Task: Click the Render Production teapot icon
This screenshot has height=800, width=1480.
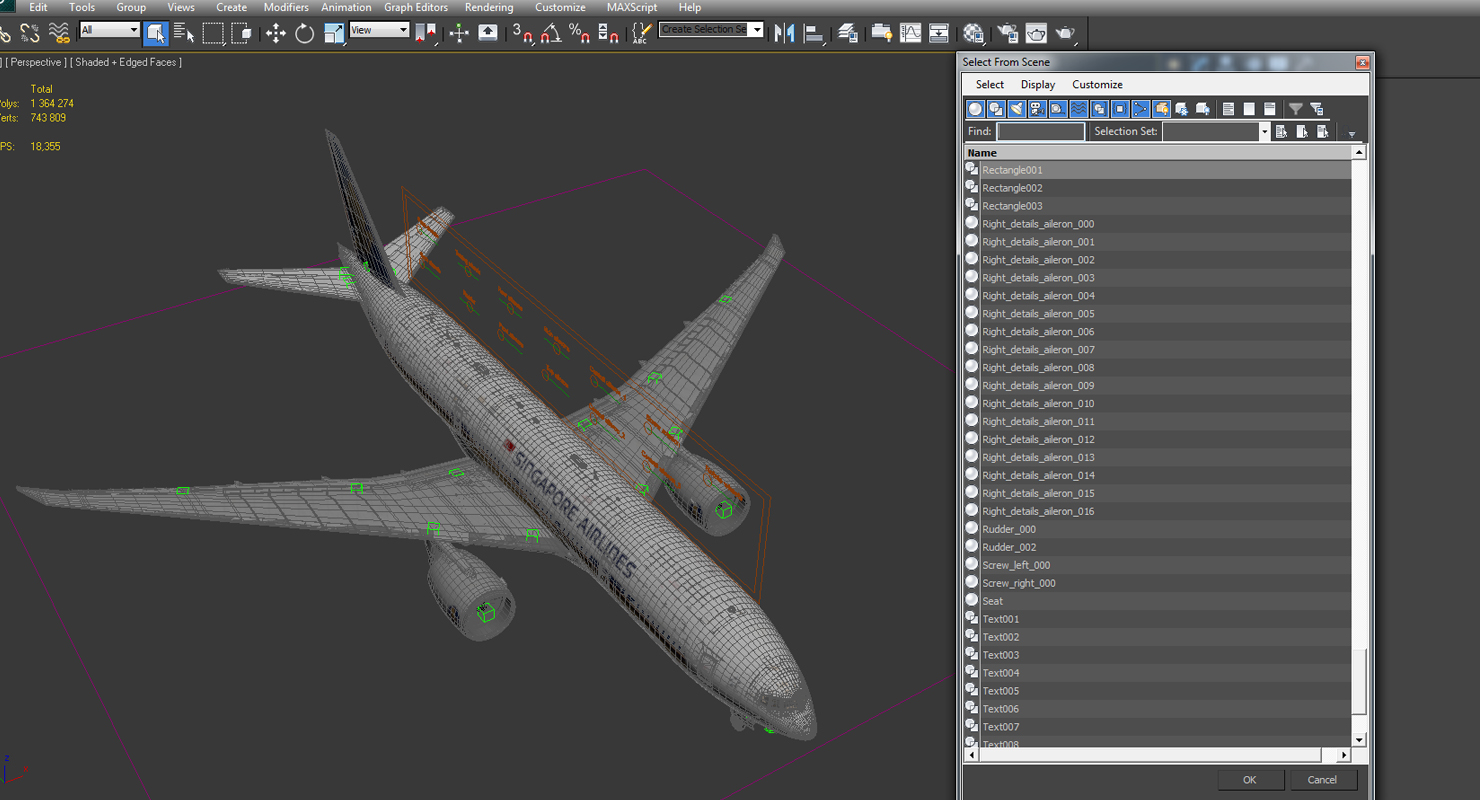Action: pyautogui.click(x=1065, y=33)
